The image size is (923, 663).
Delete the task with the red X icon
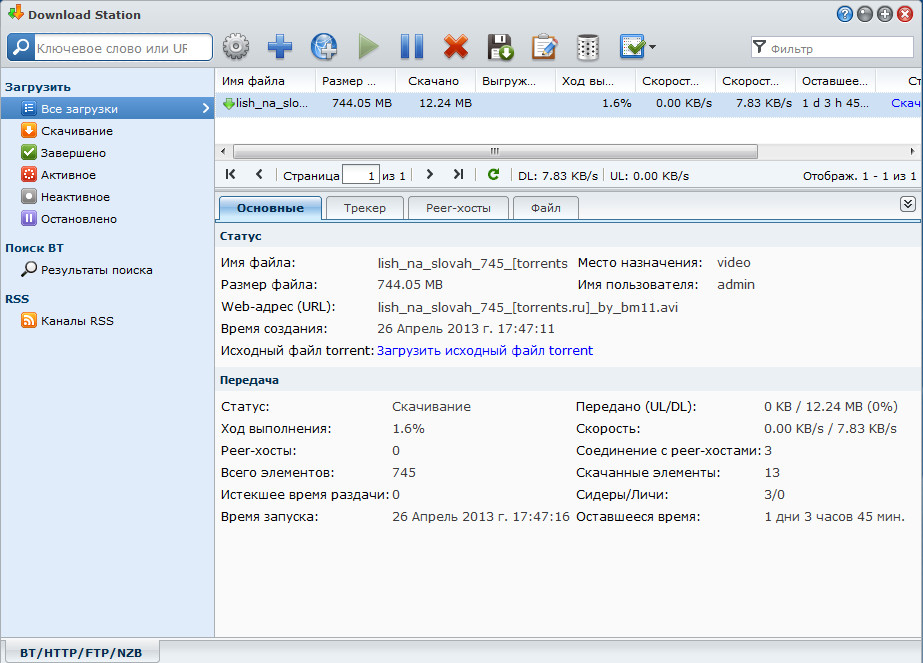coord(456,46)
